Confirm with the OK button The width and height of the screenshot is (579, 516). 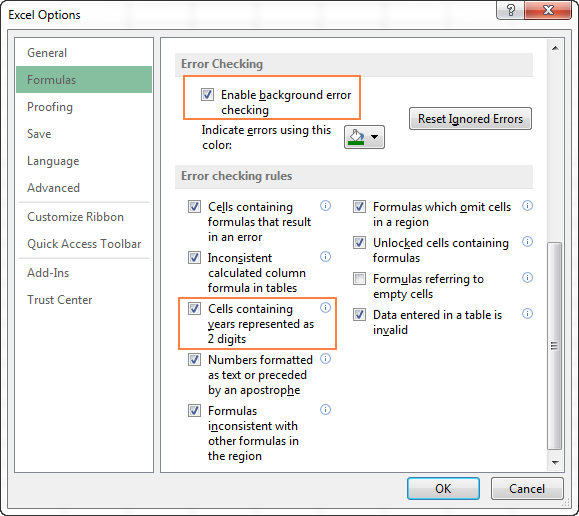tap(443, 489)
